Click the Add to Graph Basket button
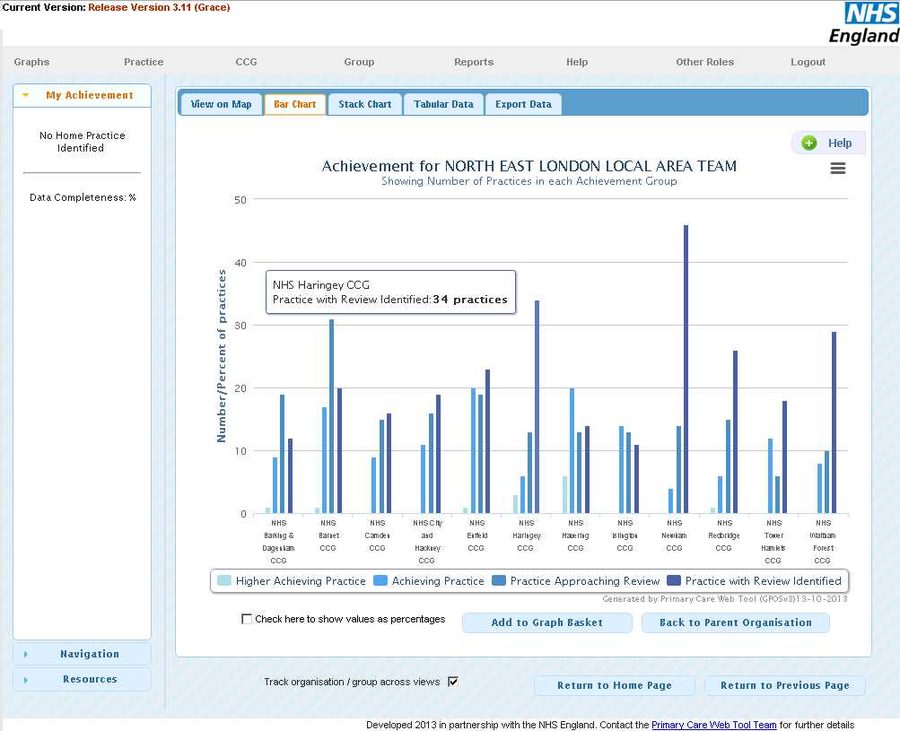 (x=547, y=623)
